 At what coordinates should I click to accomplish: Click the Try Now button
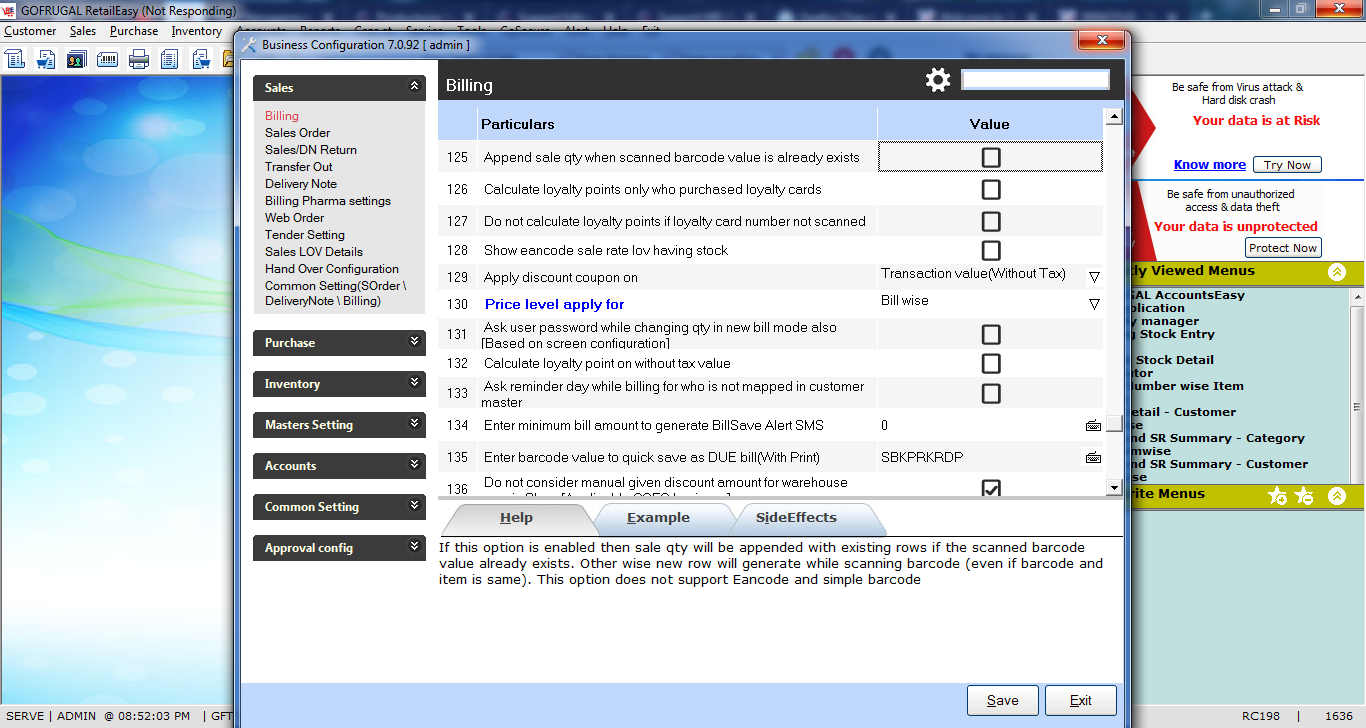pyautogui.click(x=1287, y=165)
